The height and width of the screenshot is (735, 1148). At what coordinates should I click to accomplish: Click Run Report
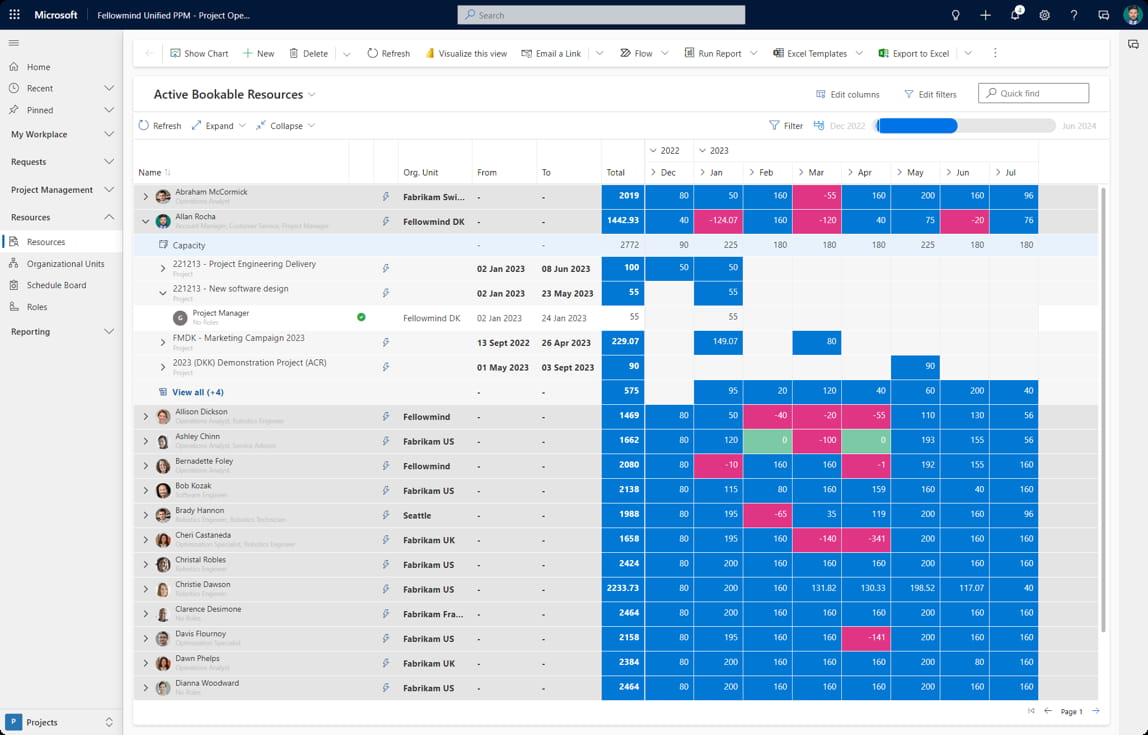[712, 53]
